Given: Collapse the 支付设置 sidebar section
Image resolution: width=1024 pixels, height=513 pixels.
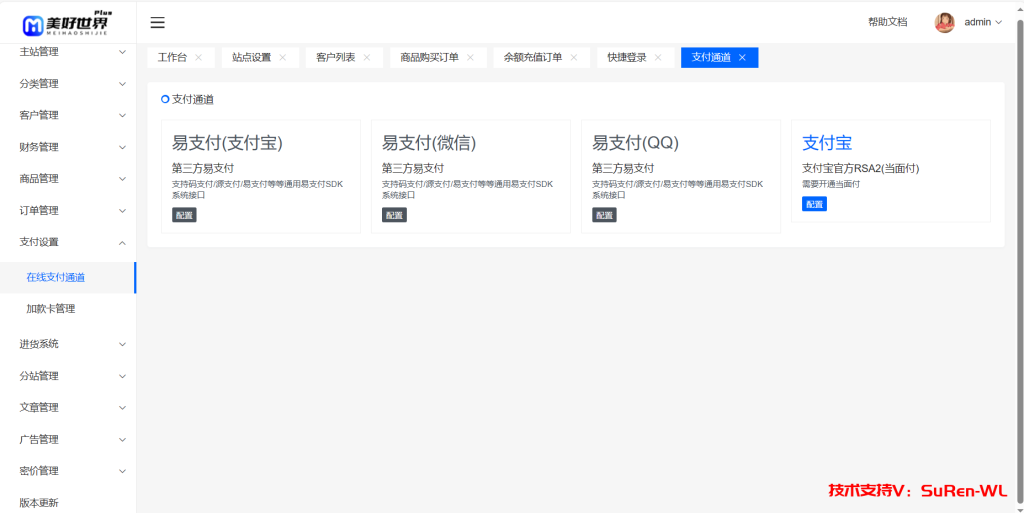Looking at the screenshot, I should [68, 242].
